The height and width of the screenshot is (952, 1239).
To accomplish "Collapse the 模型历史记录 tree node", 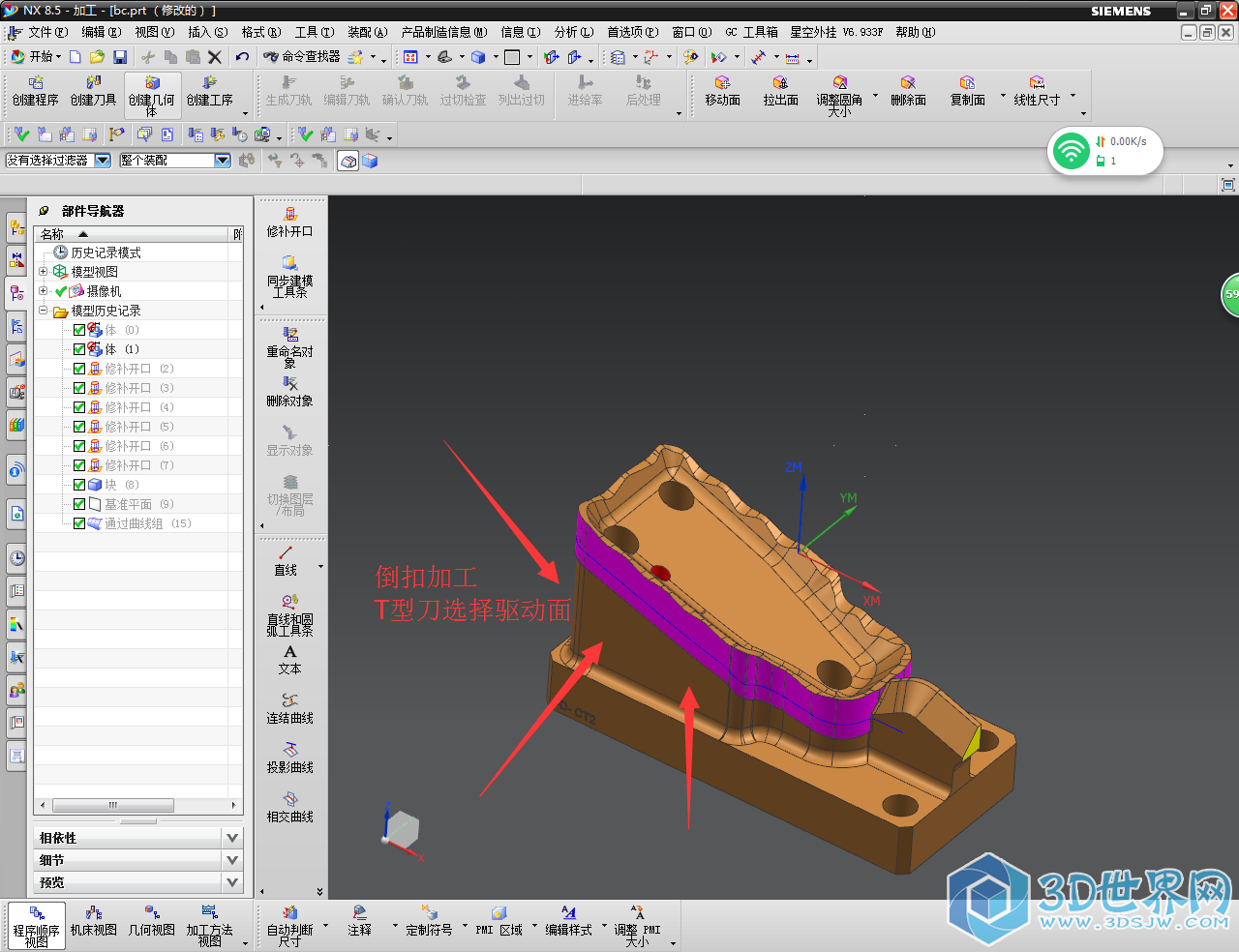I will tap(43, 311).
